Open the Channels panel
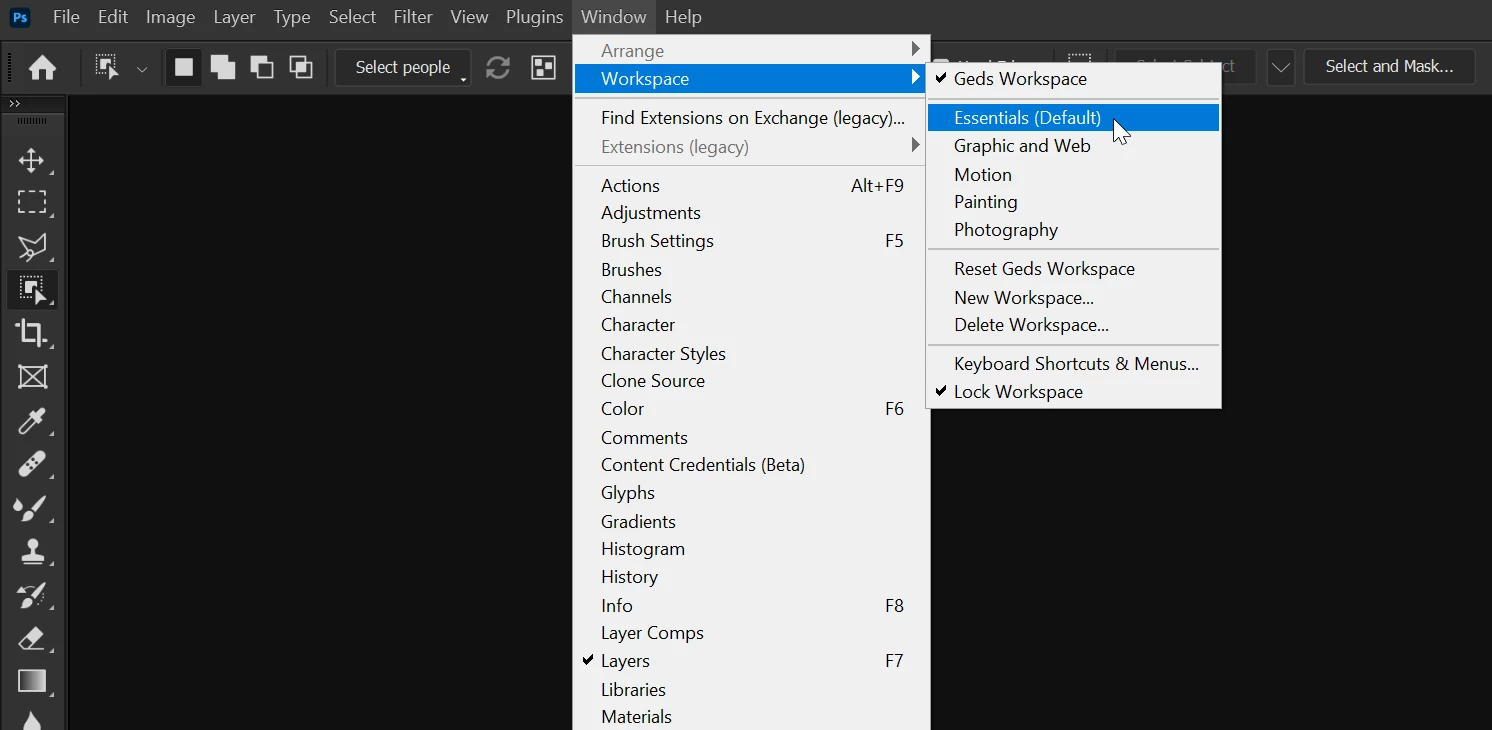Image resolution: width=1492 pixels, height=730 pixels. (751, 297)
